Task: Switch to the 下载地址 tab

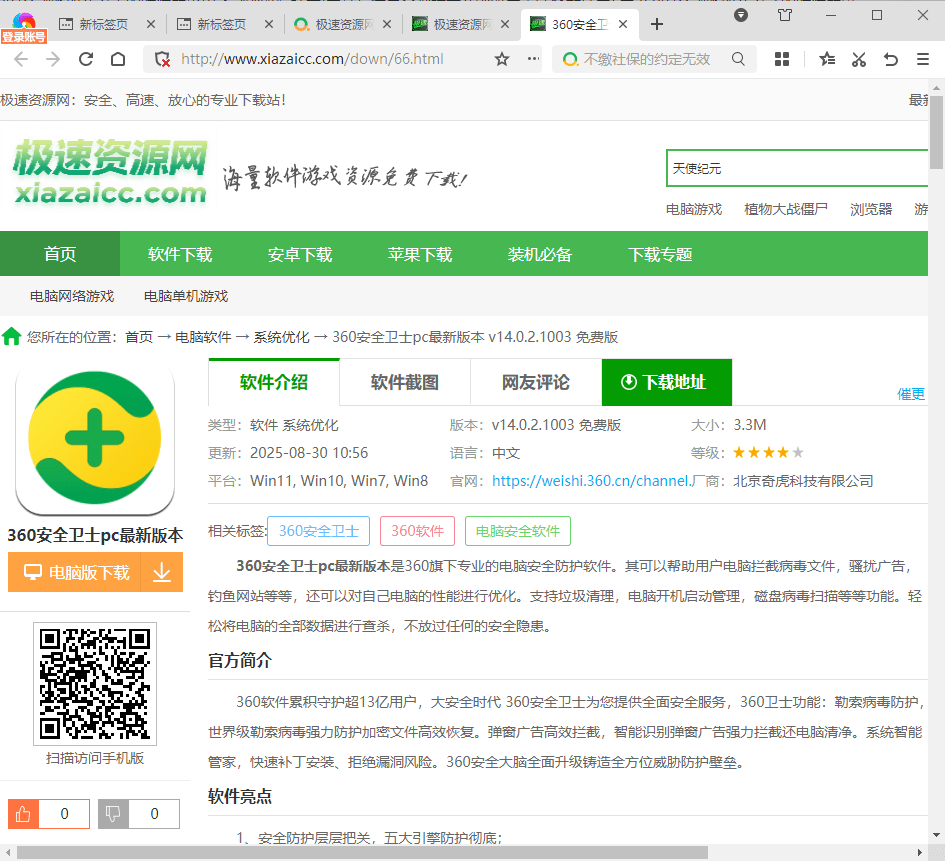Action: [x=666, y=382]
